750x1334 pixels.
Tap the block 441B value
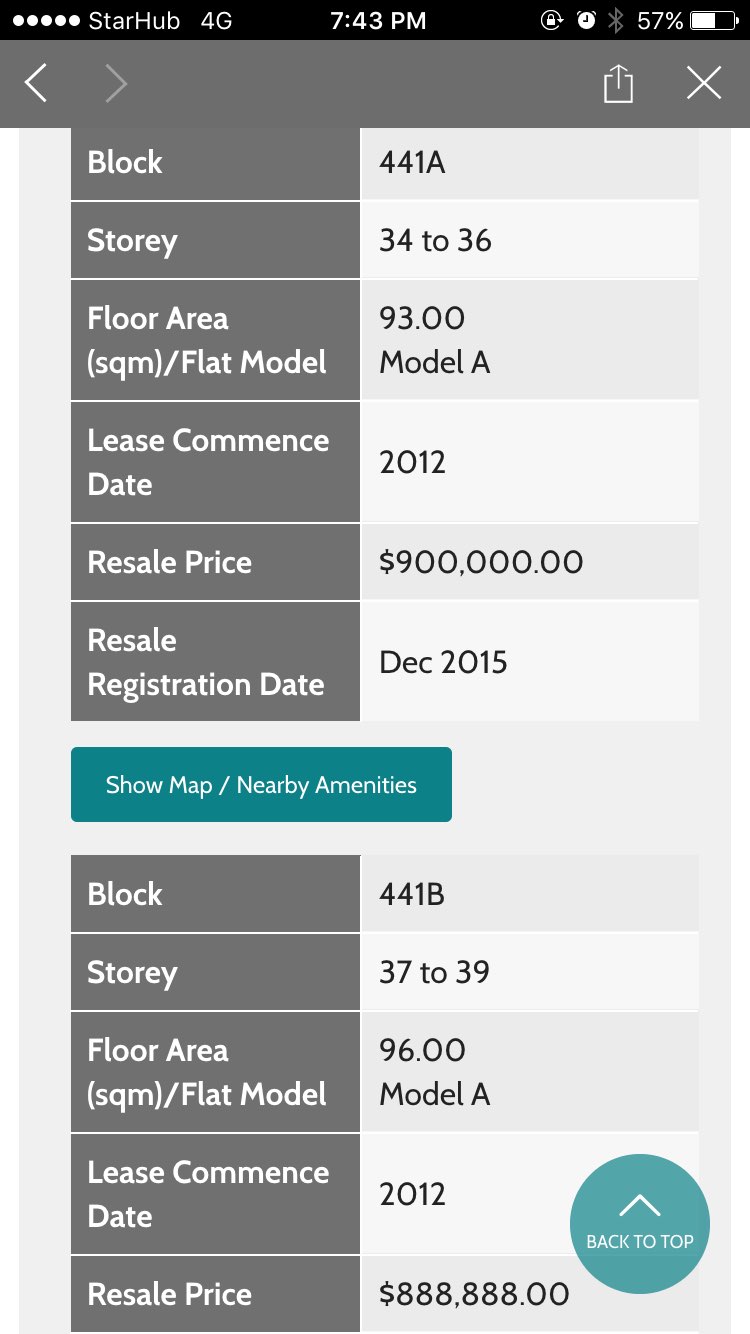(x=412, y=894)
